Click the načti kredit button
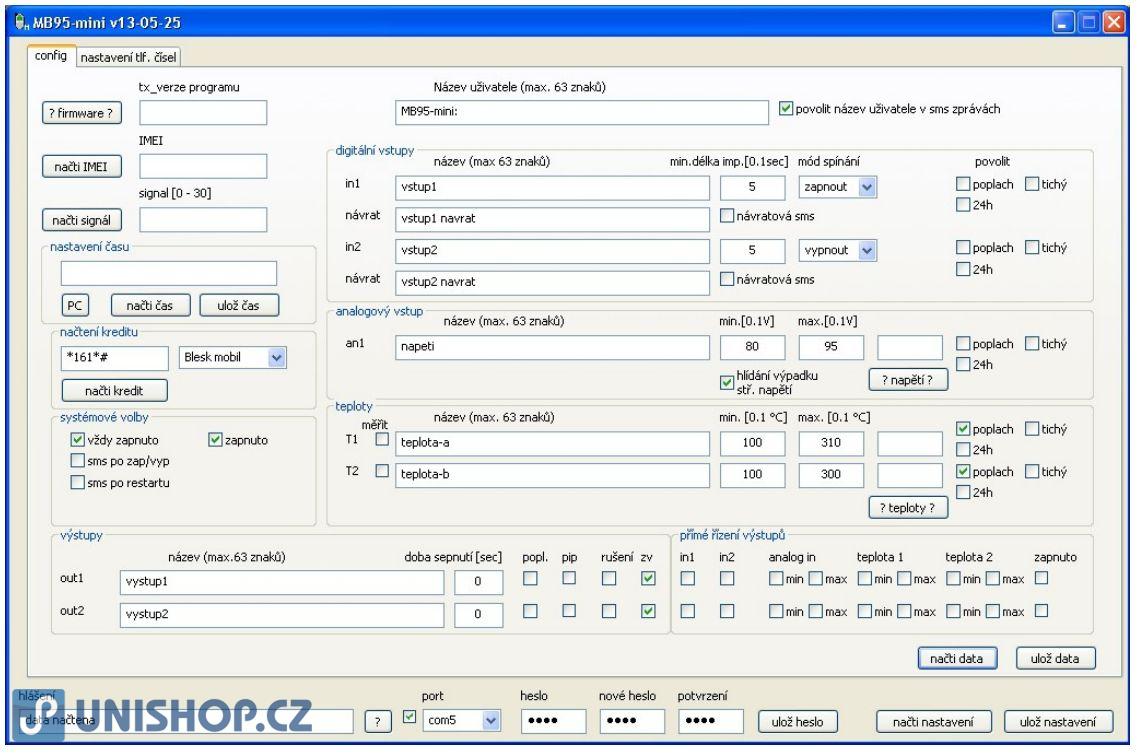The height and width of the screenshot is (754, 1137). 115,391
